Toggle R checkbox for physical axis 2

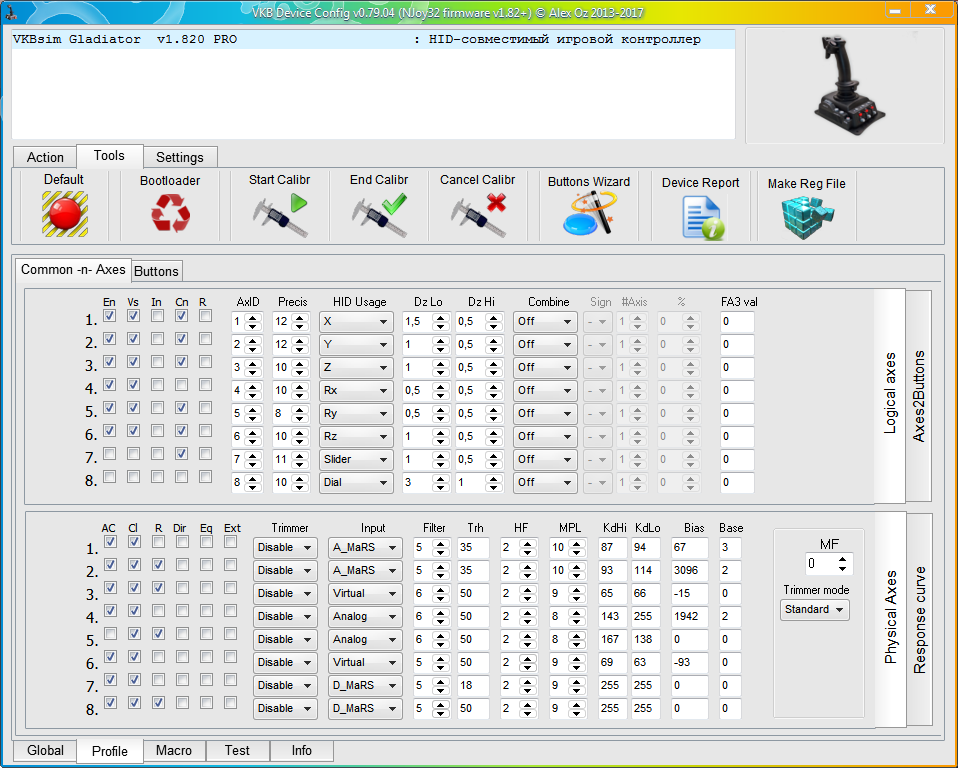point(158,565)
